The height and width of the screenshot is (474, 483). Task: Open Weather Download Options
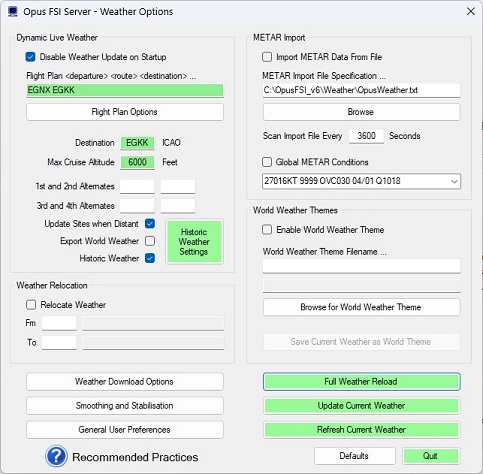[x=125, y=382]
